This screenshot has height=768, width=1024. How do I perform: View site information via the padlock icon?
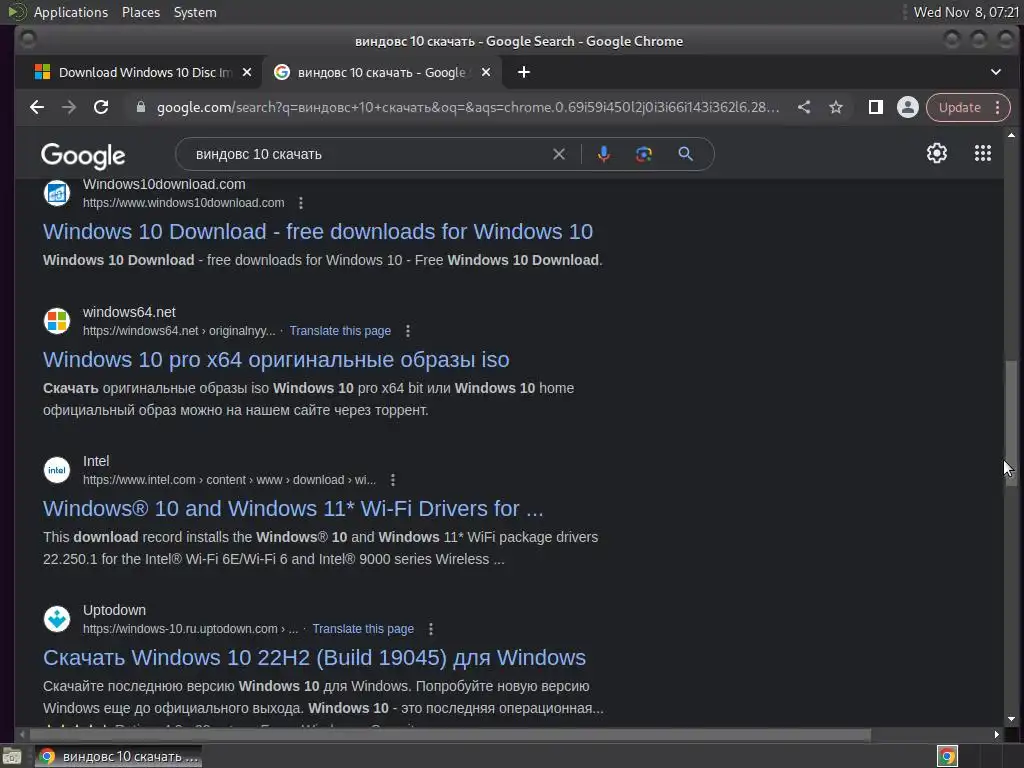[x=140, y=107]
